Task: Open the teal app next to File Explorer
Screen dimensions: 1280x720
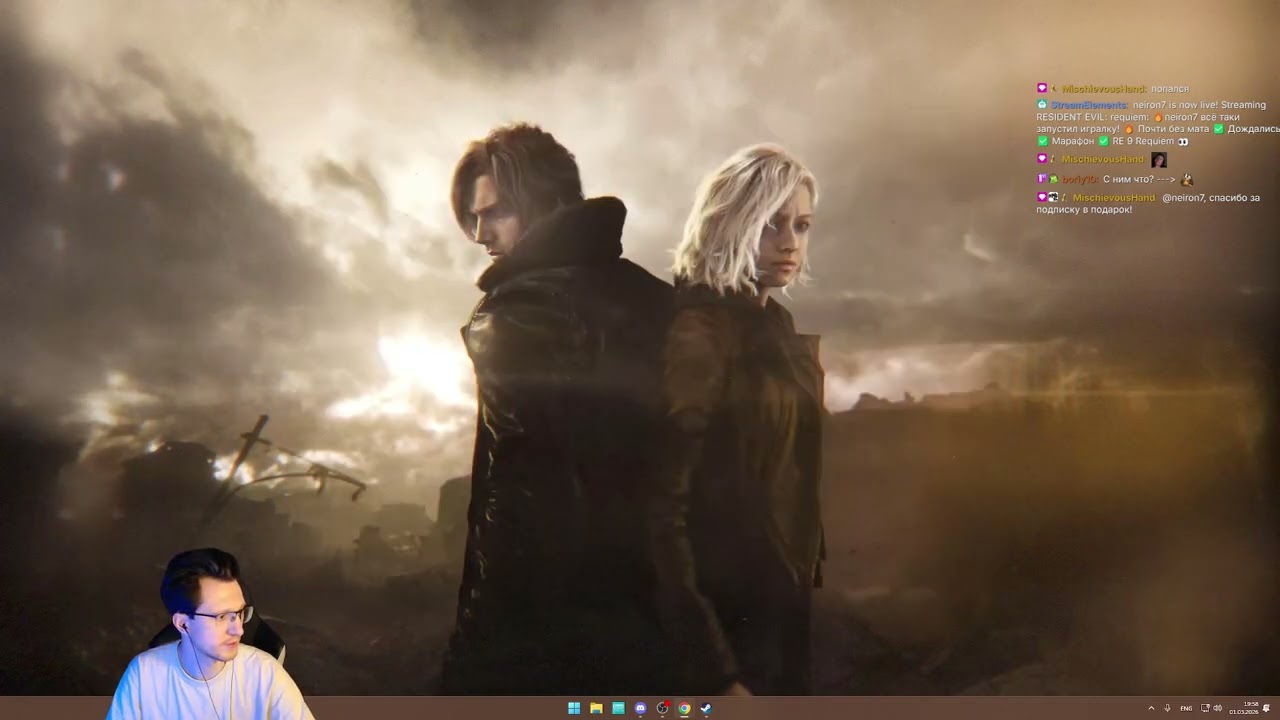Action: [x=618, y=708]
